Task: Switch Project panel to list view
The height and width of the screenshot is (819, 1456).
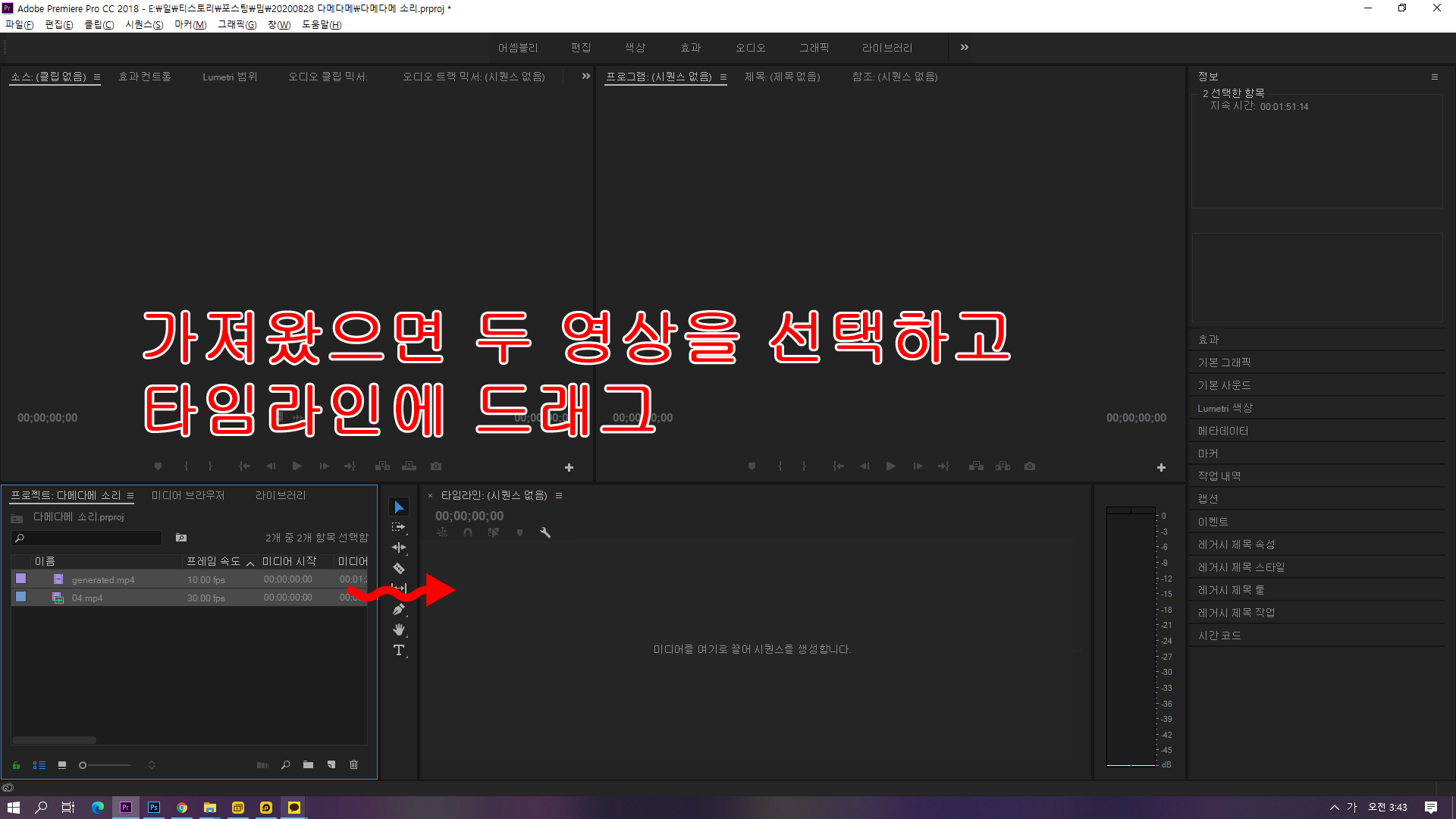Action: [39, 765]
